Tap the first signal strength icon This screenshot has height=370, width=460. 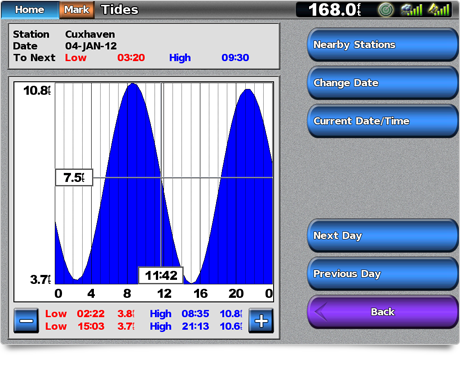click(412, 10)
